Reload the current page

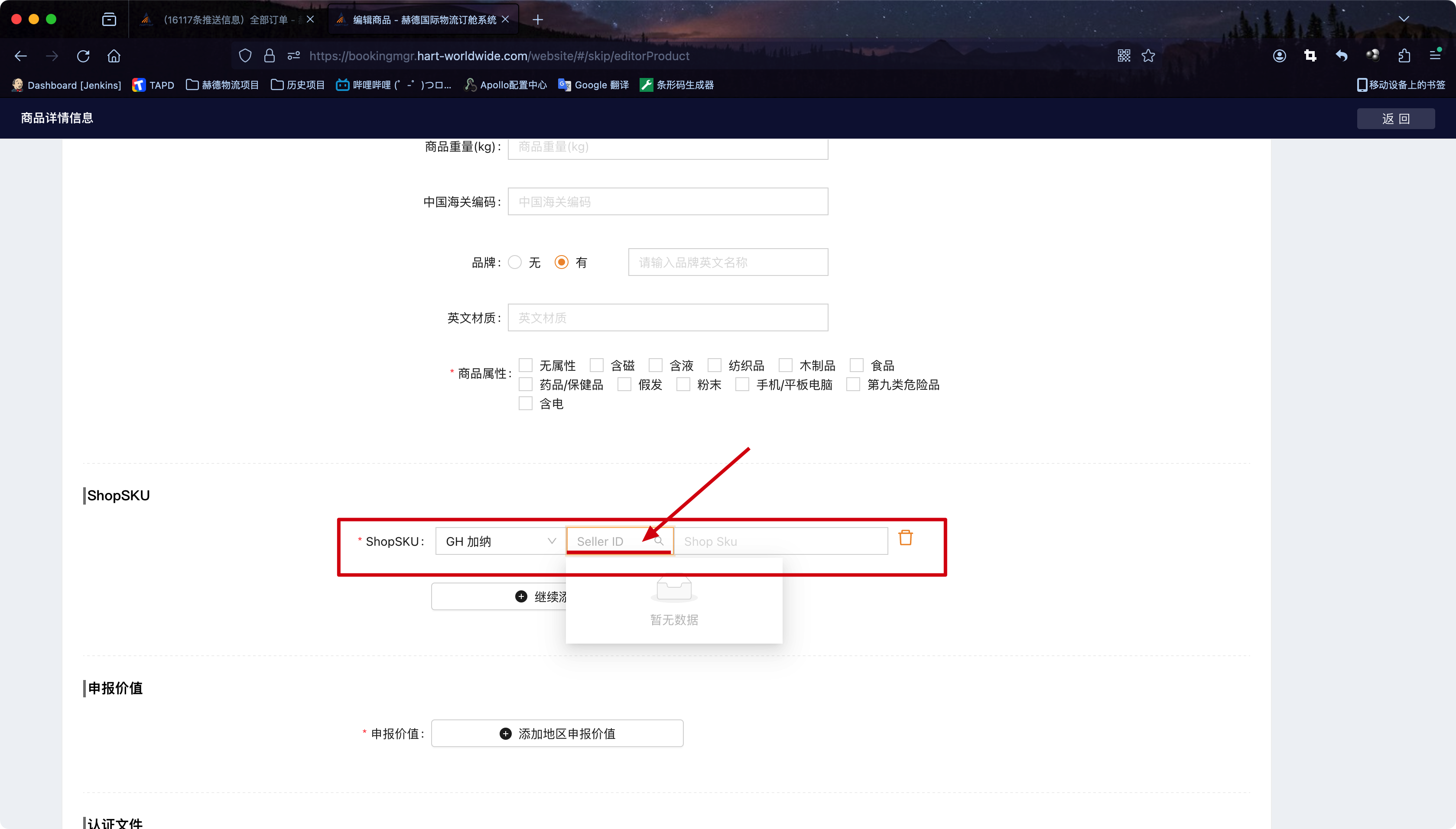(83, 56)
